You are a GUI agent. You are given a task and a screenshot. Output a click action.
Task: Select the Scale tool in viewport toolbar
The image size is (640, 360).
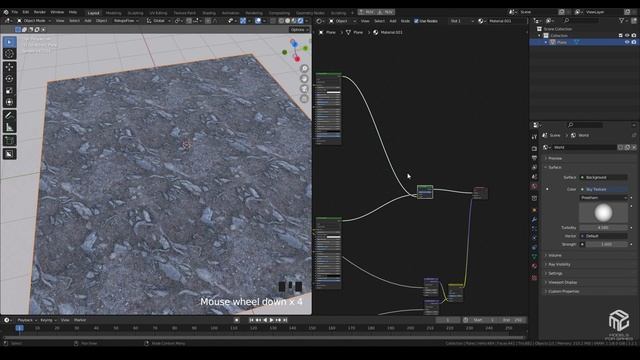(x=10, y=91)
